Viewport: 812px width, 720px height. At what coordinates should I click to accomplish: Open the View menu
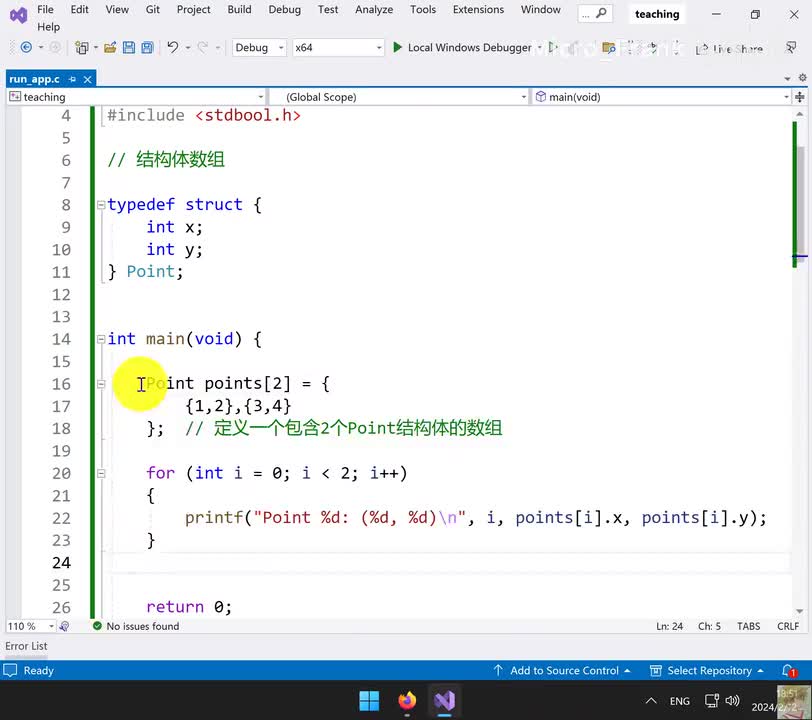click(x=117, y=9)
